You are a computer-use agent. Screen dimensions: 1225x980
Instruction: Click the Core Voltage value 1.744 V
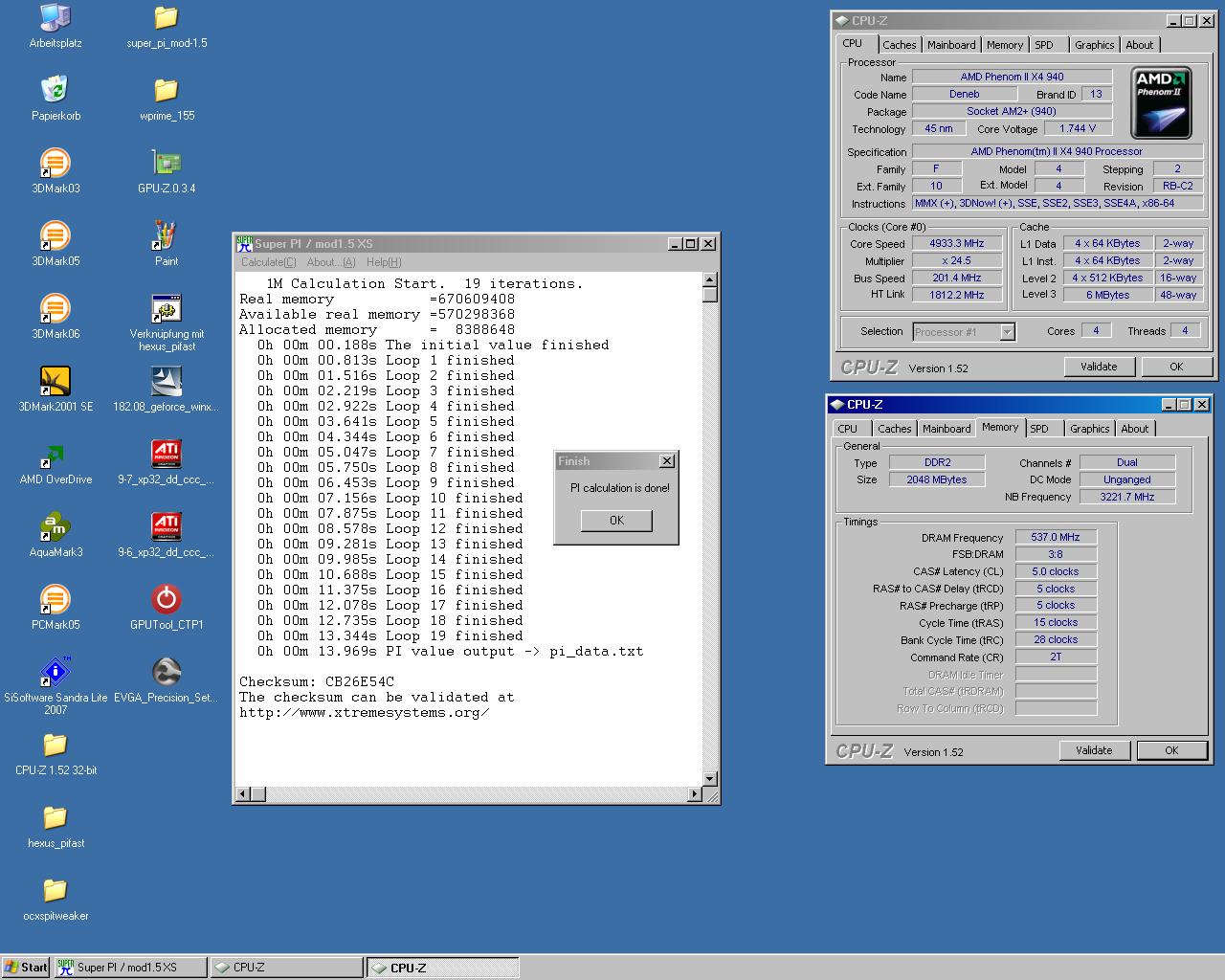(x=1078, y=128)
